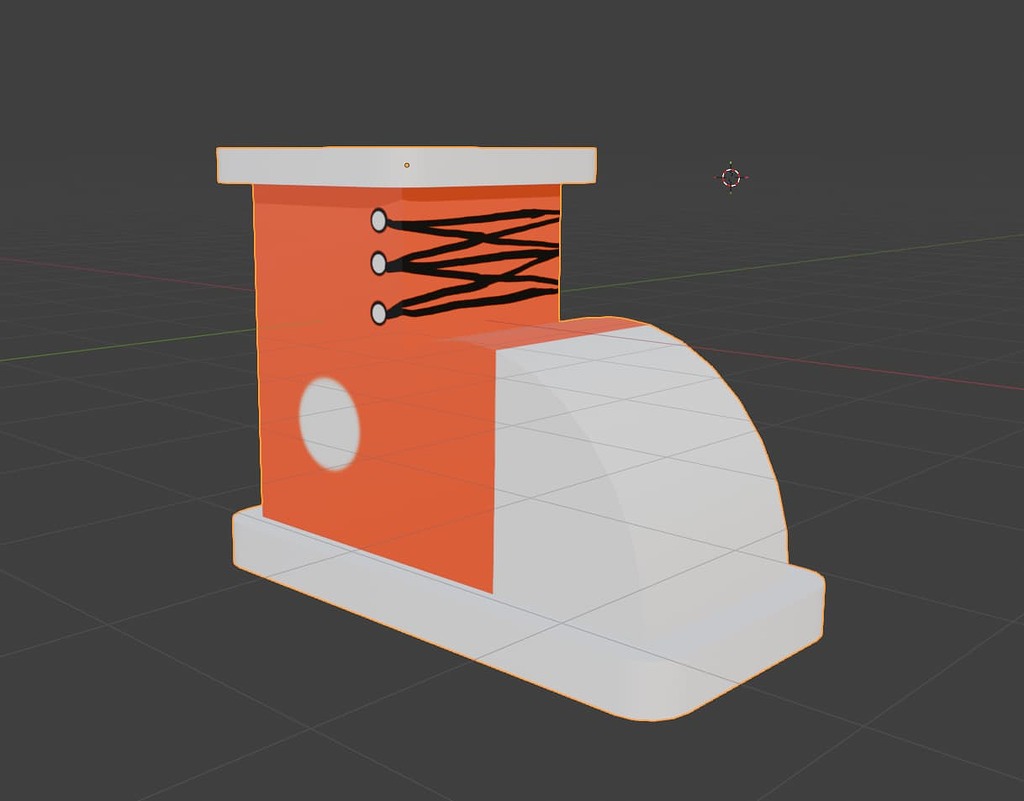Click the orange origin dot on the top cuff

[x=407, y=165]
